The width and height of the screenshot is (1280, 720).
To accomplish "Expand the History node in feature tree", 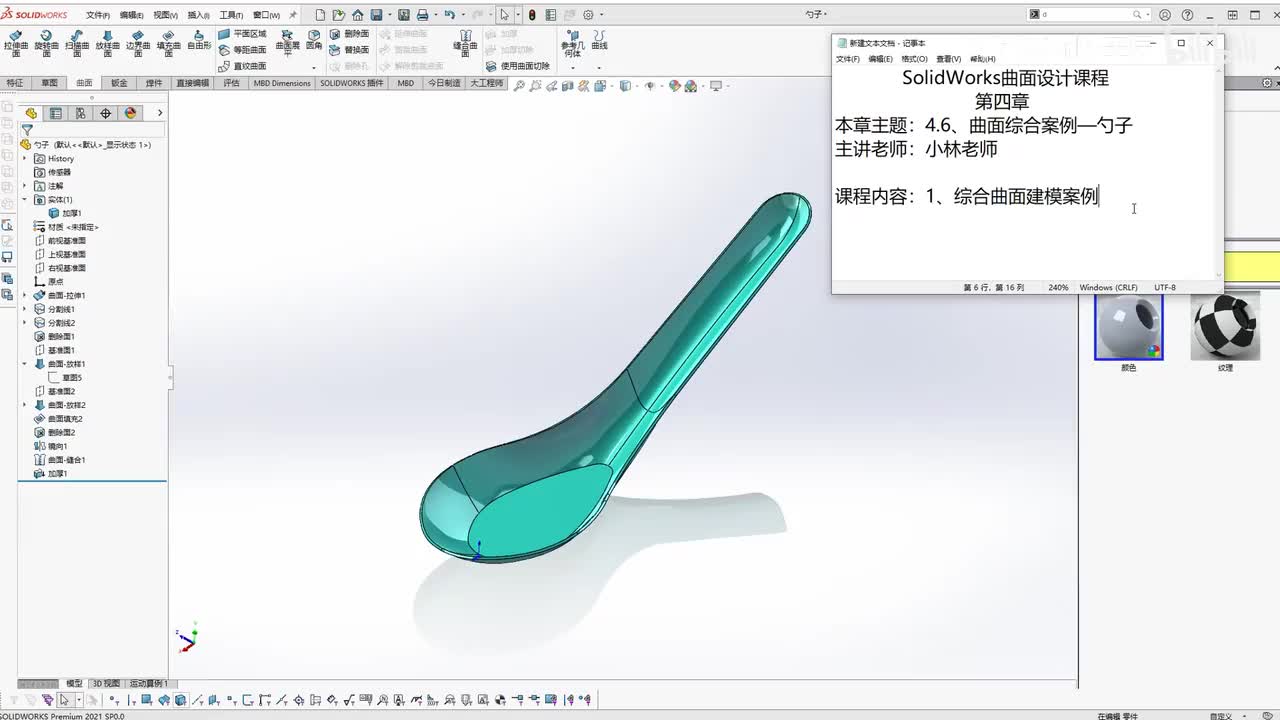I will click(x=25, y=158).
